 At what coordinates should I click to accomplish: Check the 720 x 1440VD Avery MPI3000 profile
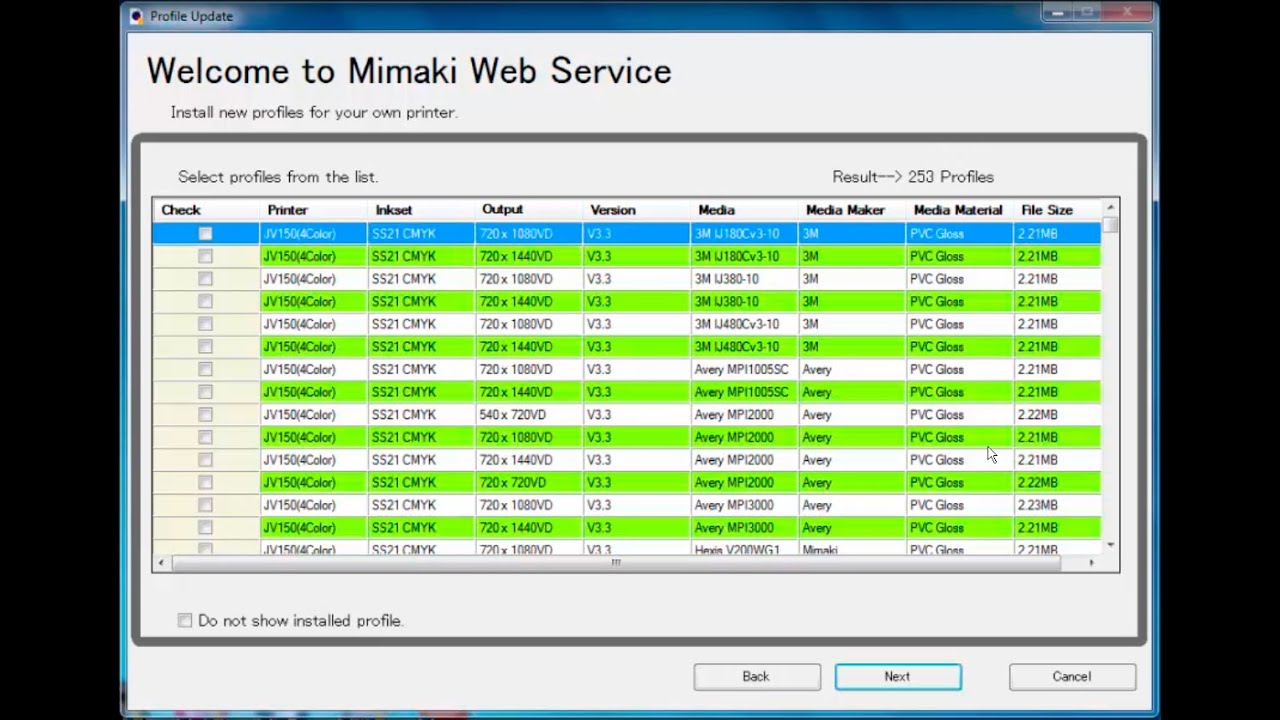205,527
